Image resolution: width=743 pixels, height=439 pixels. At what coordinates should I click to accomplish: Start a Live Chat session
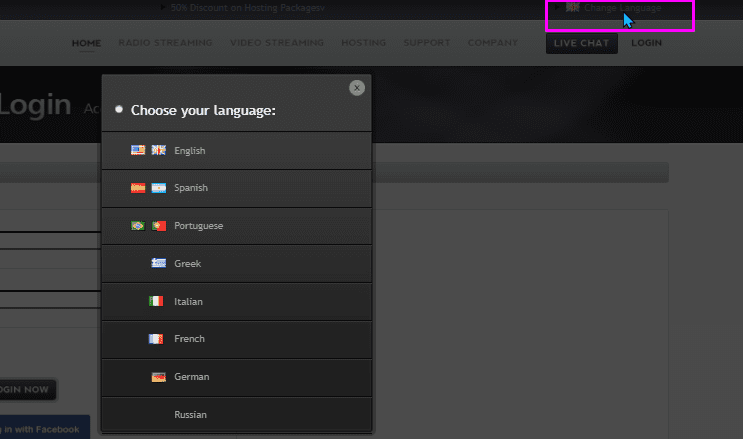[x=581, y=43]
